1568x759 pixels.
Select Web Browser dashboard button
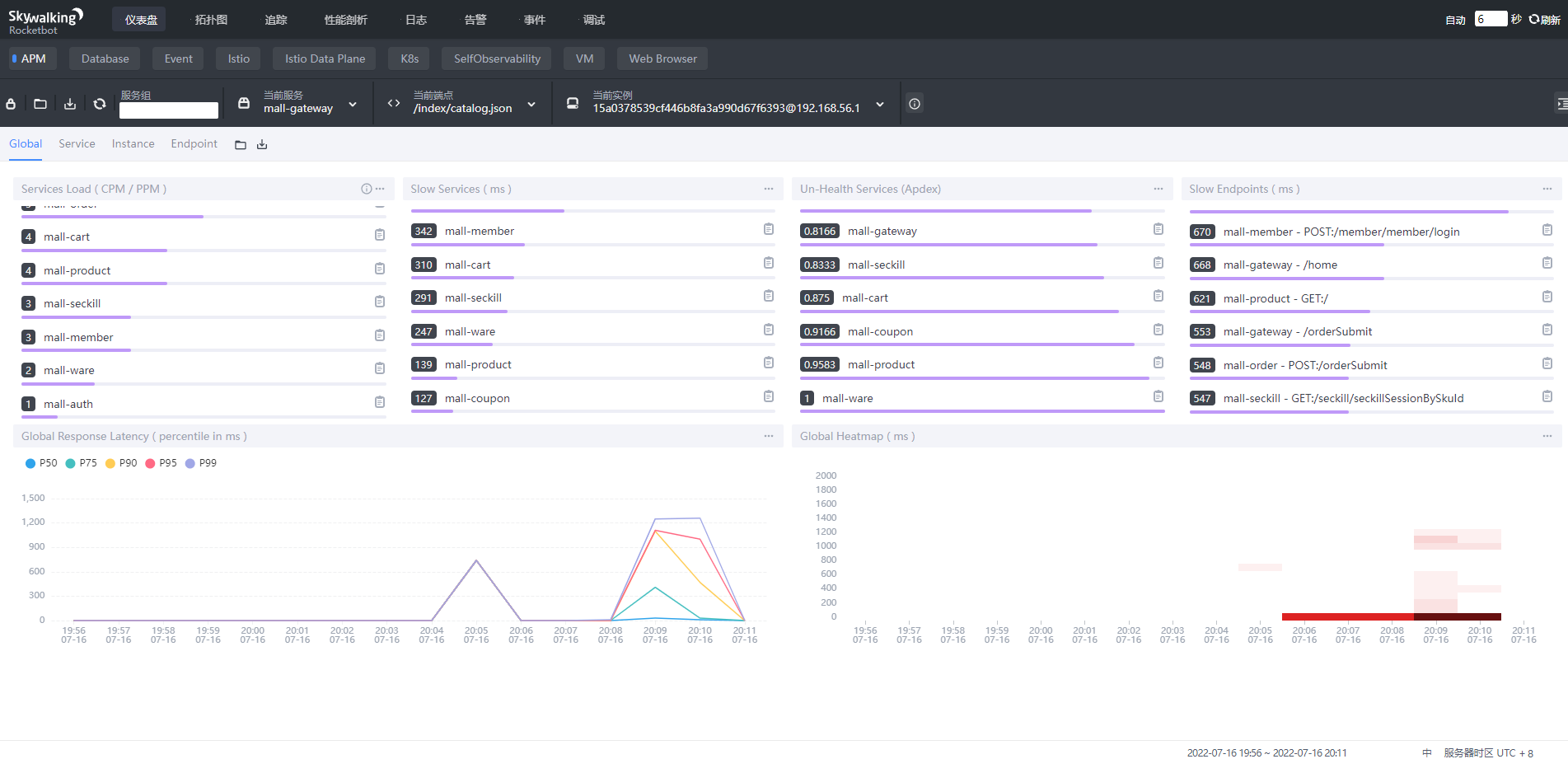pos(662,59)
